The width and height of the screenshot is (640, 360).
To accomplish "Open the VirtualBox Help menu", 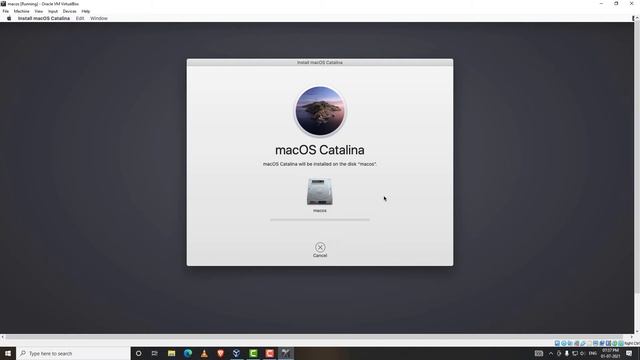I will coord(86,11).
